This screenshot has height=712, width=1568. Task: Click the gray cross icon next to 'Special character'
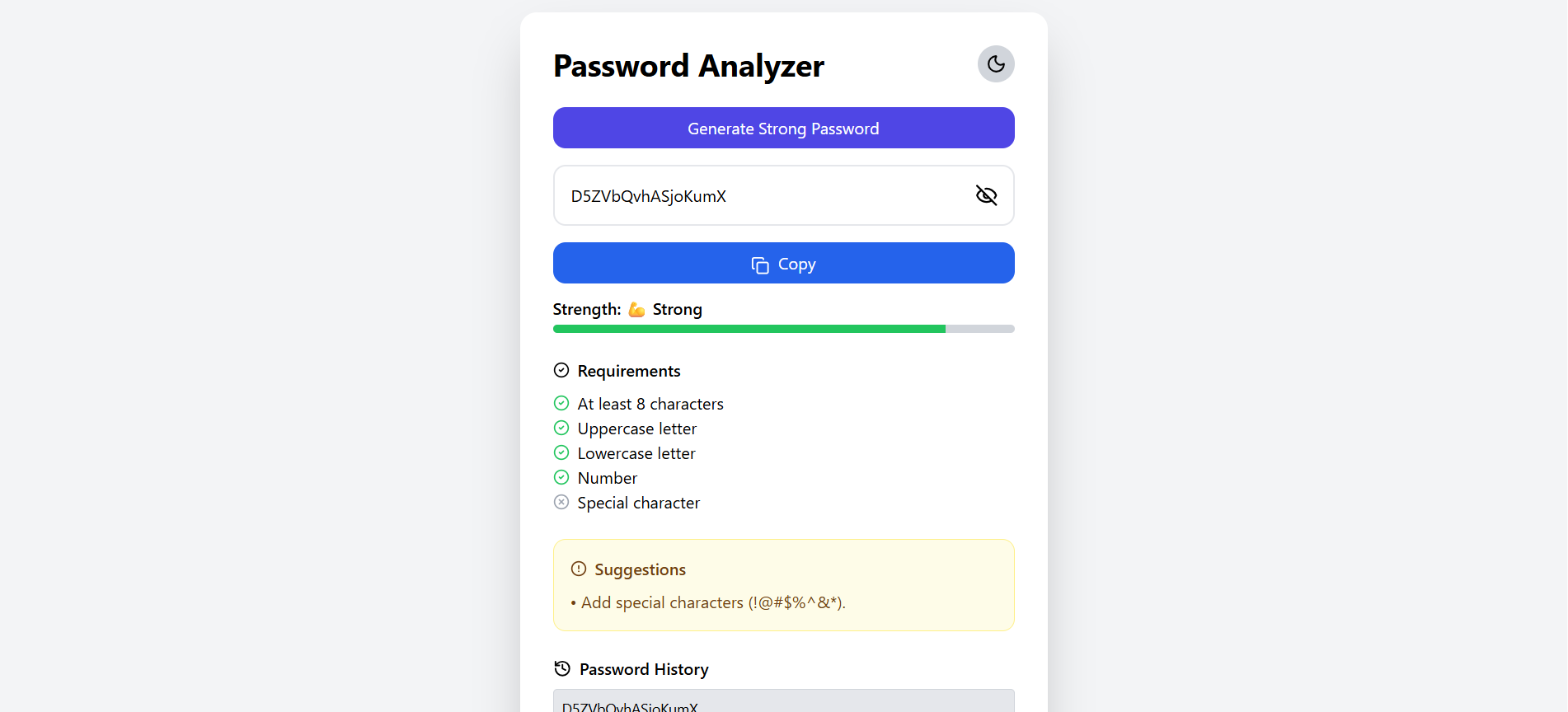(x=561, y=502)
